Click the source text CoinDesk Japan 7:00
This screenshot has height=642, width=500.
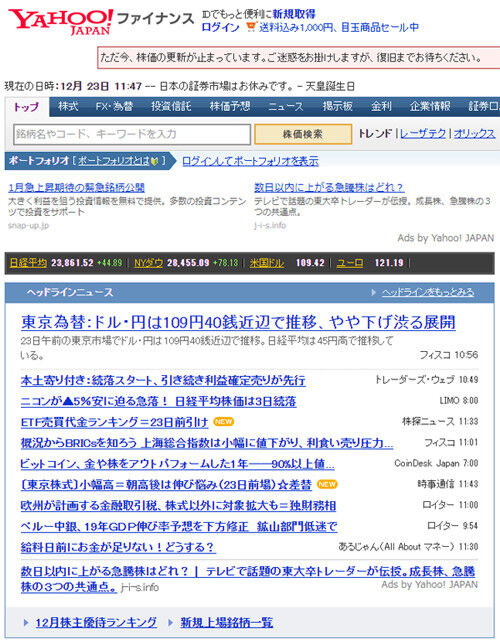[436, 463]
